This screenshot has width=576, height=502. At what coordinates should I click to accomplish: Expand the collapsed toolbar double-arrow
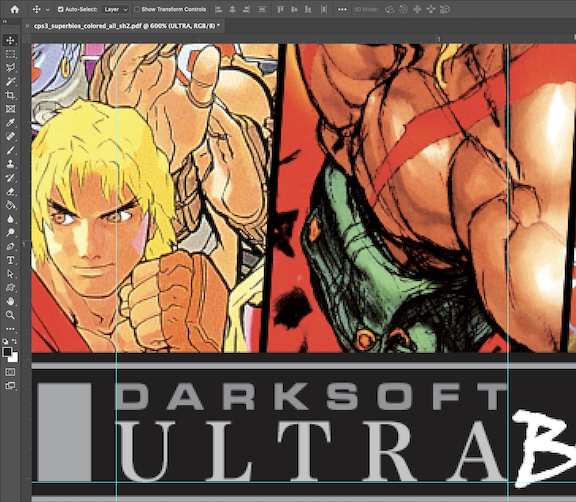[x=5, y=22]
